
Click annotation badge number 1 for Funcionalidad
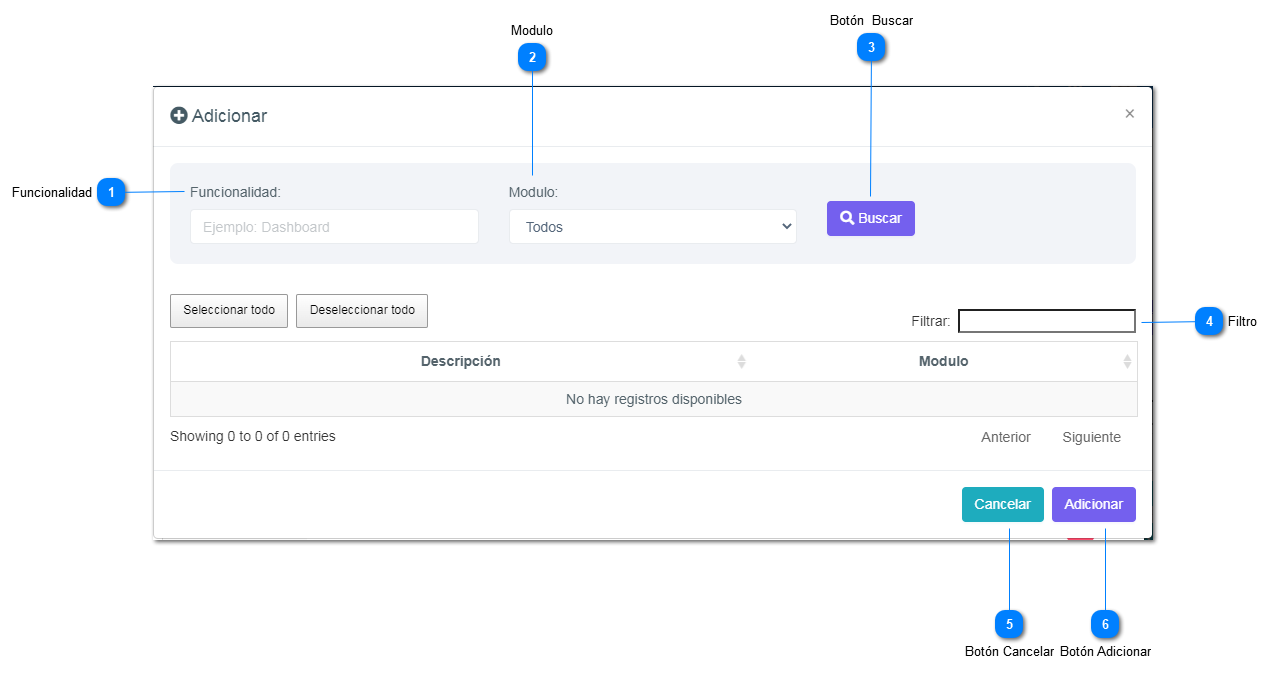click(111, 192)
